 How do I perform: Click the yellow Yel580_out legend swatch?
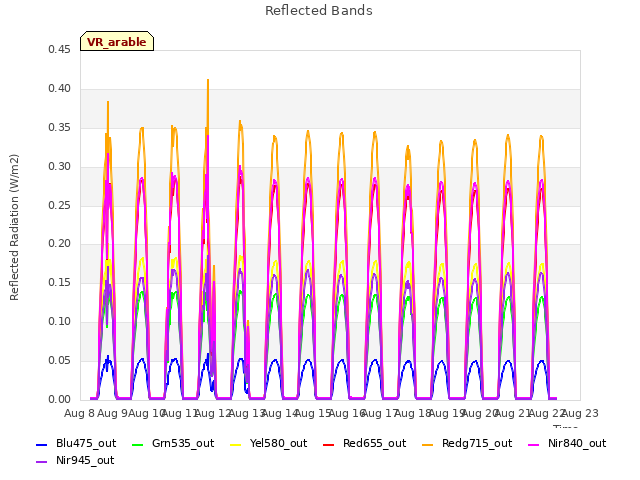(x=236, y=444)
